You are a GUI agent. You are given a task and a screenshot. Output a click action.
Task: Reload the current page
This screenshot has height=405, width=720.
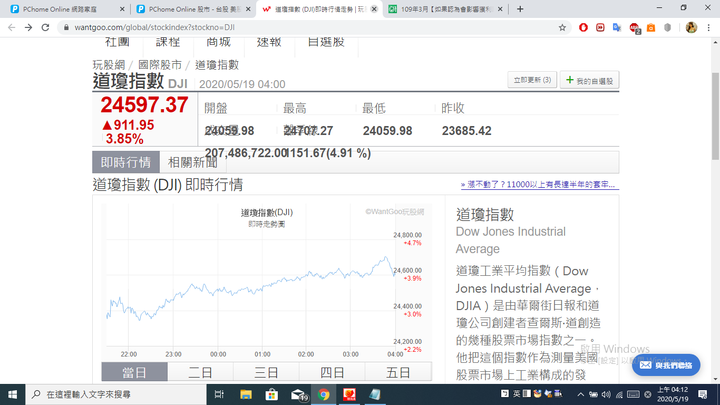pos(45,28)
